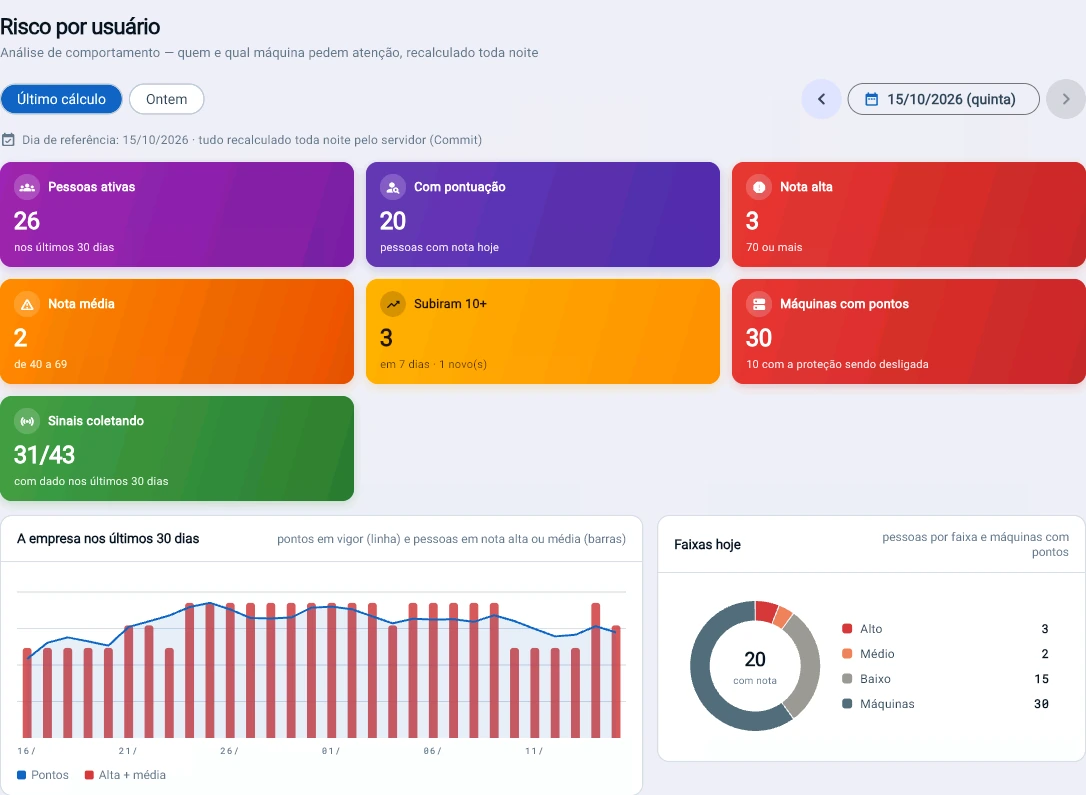Toggle the Pontos series in chart legend
Viewport: 1086px width, 795px height.
point(43,775)
